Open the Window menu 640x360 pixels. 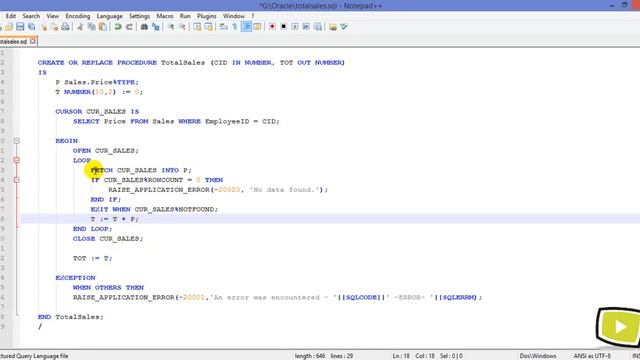(233, 16)
